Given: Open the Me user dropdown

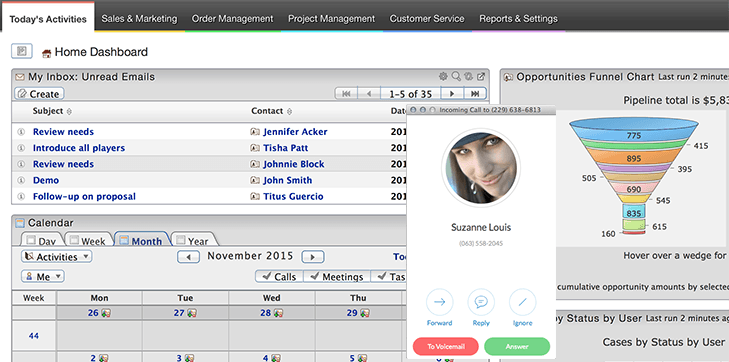Looking at the screenshot, I should [43, 276].
